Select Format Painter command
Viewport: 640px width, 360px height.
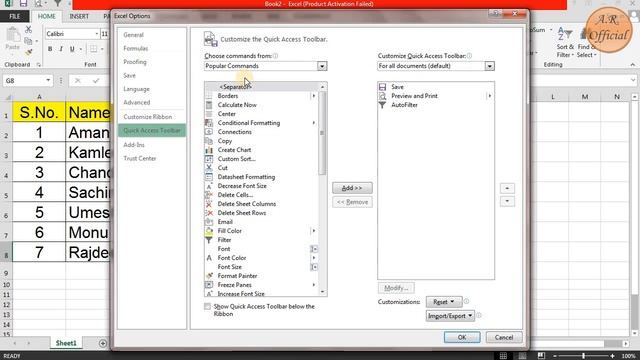point(261,276)
